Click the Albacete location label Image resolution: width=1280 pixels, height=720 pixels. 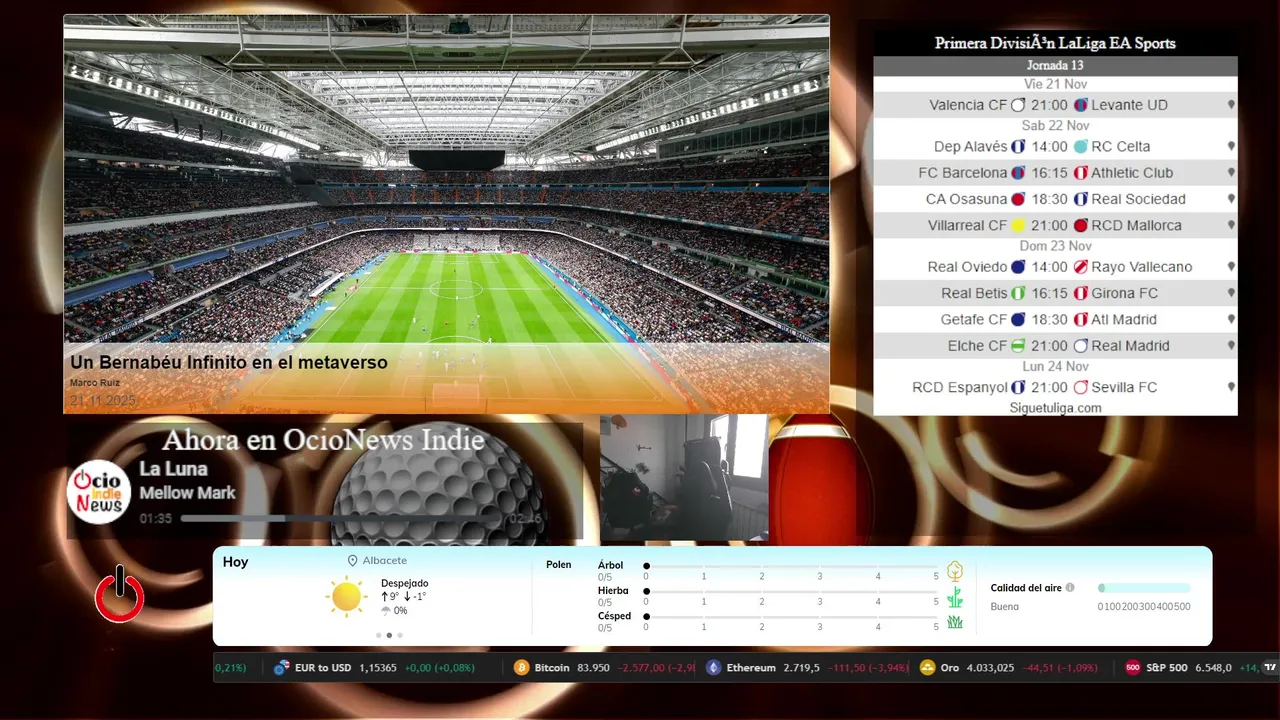[384, 561]
